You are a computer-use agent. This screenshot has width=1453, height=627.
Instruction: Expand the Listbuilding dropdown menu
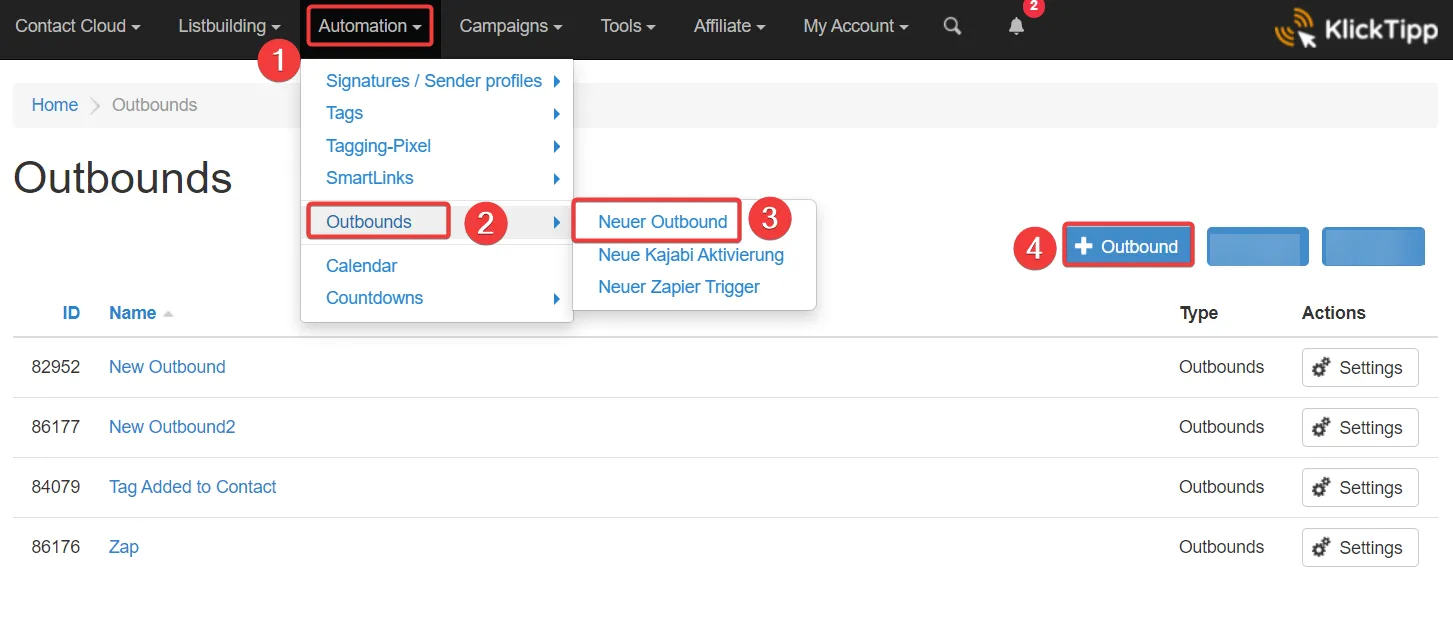pos(229,26)
